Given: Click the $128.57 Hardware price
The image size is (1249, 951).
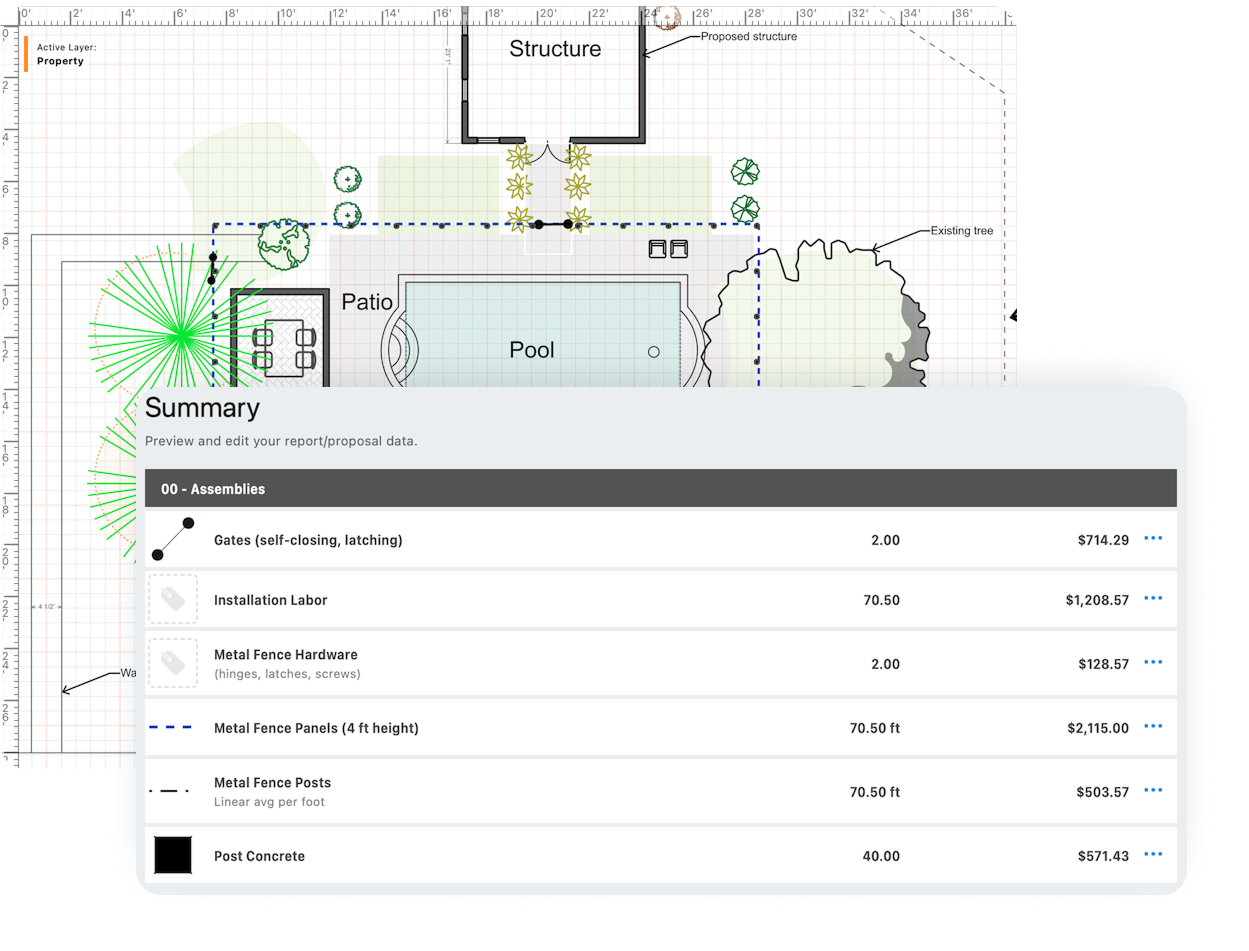Looking at the screenshot, I should [x=1103, y=664].
